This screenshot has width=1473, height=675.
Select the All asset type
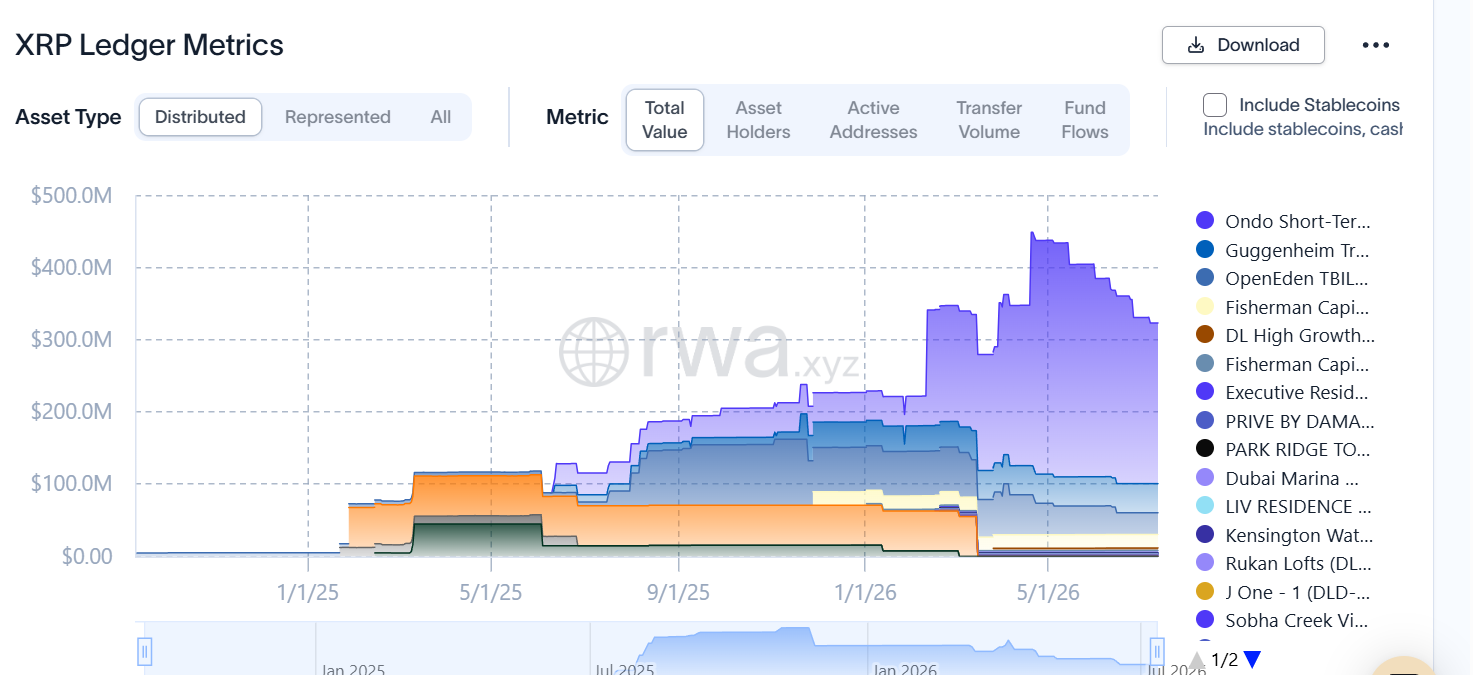tap(441, 117)
